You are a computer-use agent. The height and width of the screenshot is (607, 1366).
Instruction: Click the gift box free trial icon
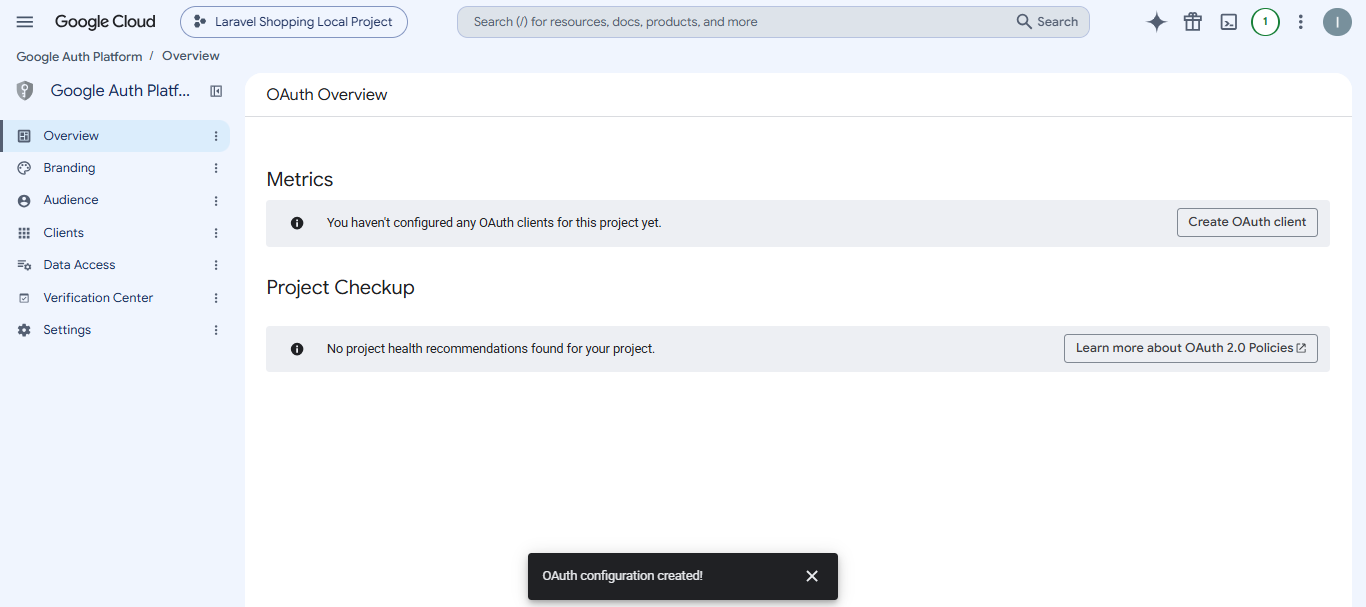tap(1193, 22)
